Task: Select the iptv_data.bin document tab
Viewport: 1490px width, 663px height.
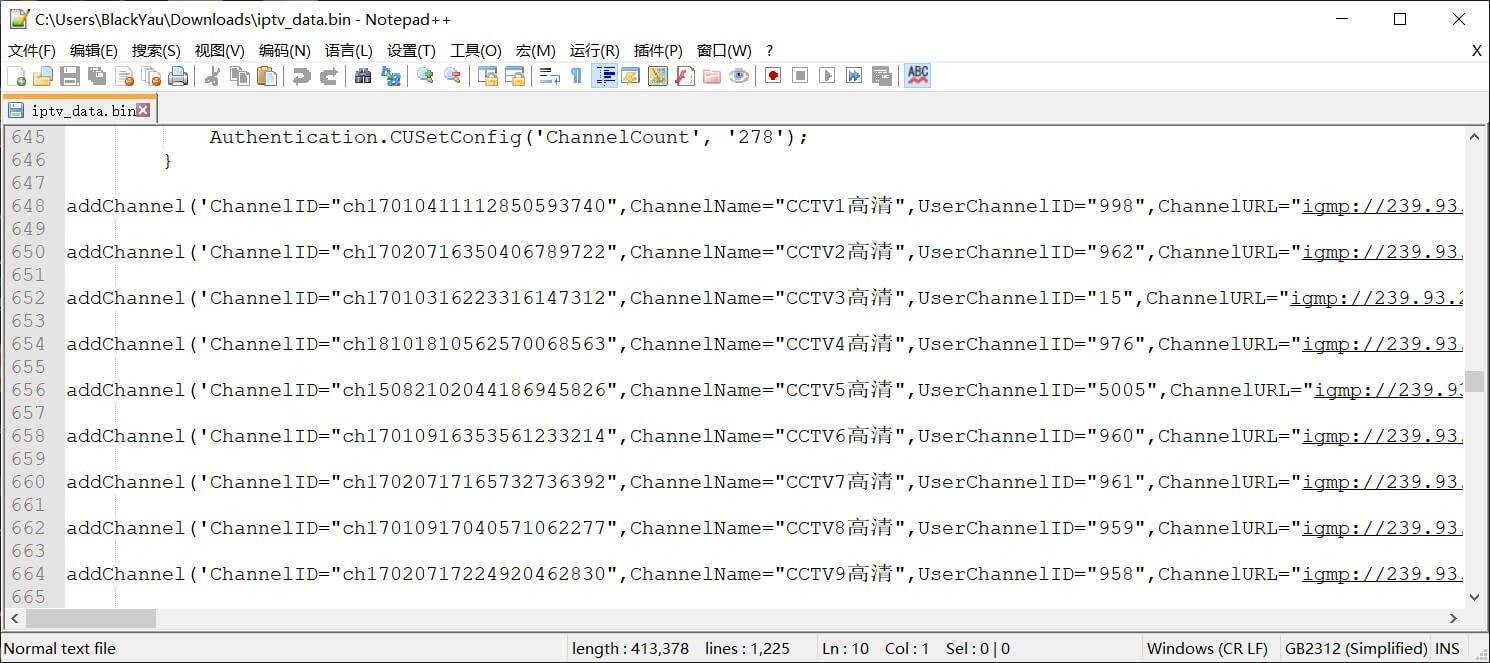Action: click(x=70, y=110)
